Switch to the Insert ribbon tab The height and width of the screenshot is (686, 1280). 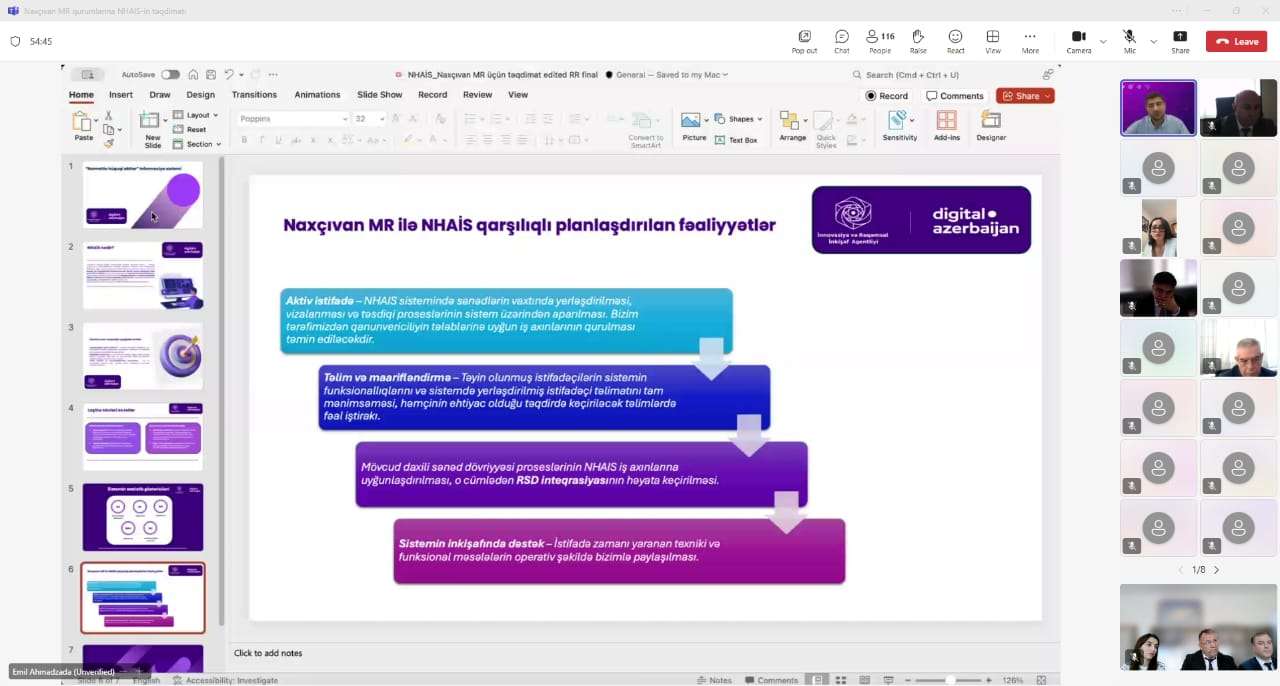click(121, 95)
